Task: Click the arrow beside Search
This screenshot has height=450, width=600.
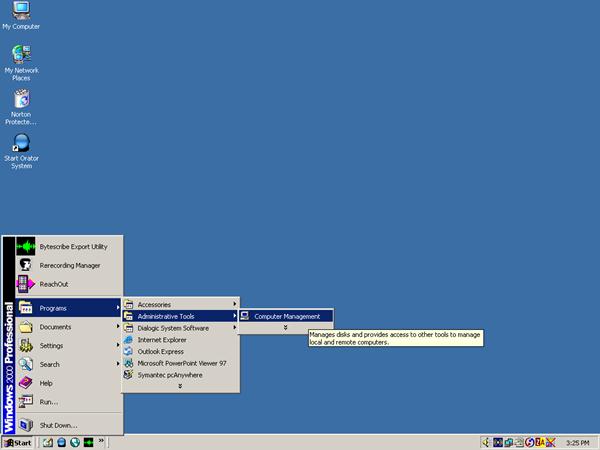Action: pyautogui.click(x=117, y=364)
